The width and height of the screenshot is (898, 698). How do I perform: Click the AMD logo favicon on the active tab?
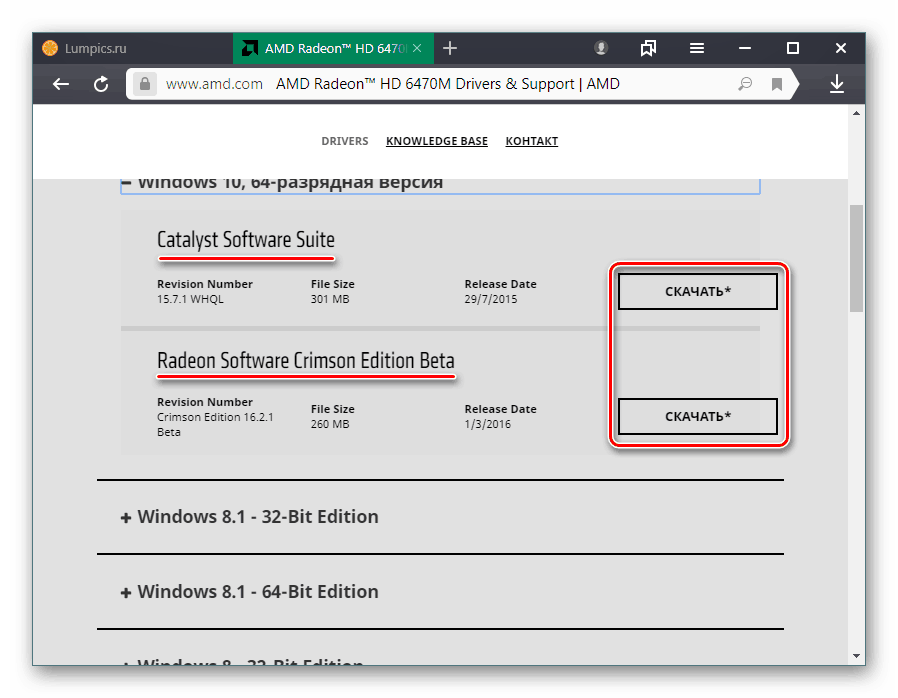coord(250,48)
